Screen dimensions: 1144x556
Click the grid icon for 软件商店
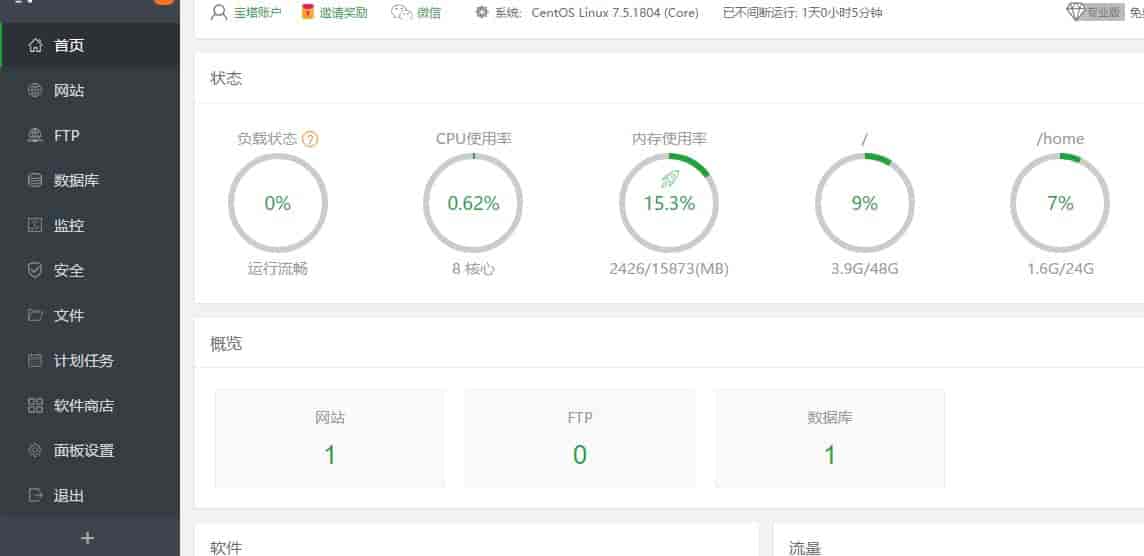click(x=36, y=405)
